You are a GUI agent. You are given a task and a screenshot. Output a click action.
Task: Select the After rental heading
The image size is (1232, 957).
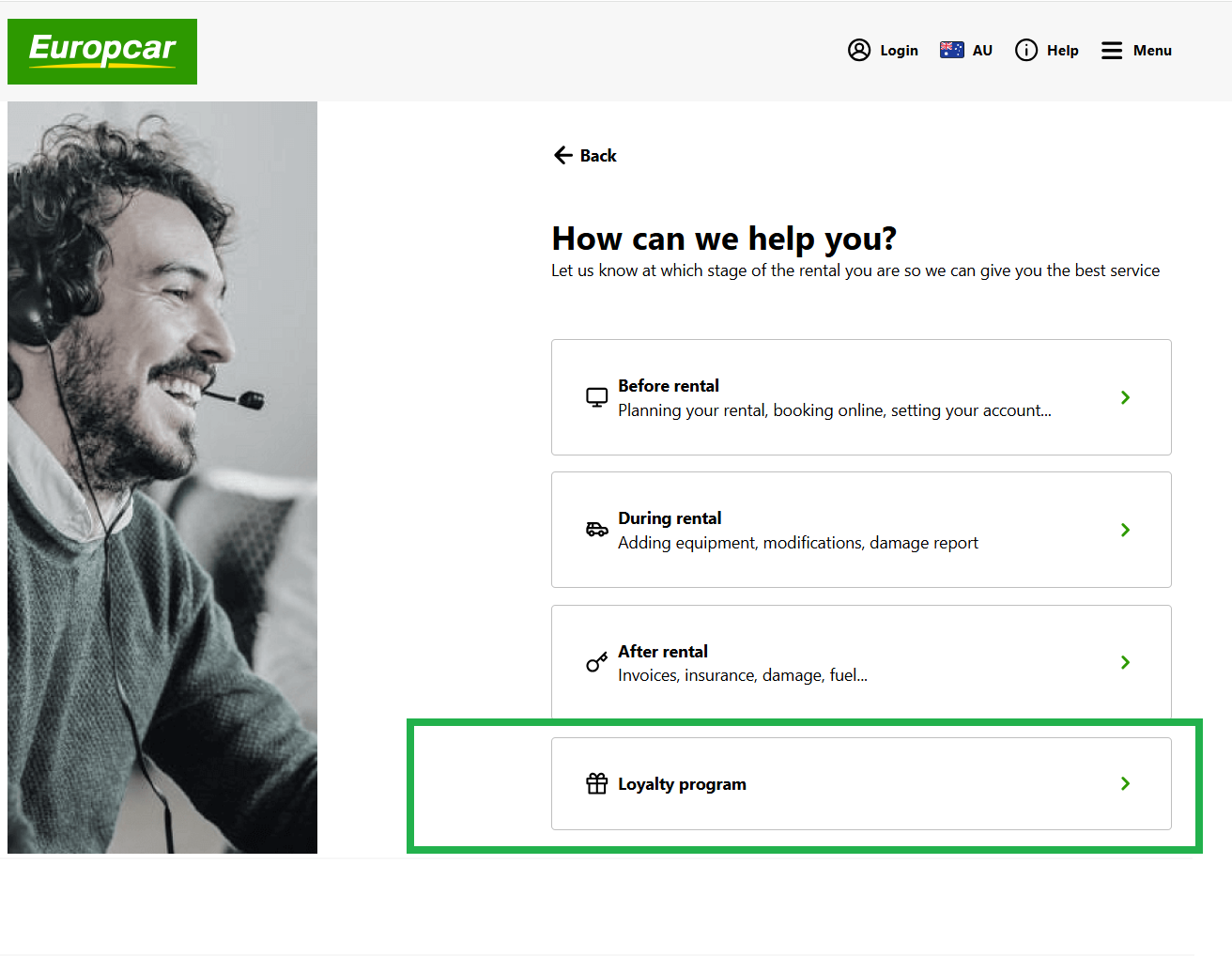point(663,652)
